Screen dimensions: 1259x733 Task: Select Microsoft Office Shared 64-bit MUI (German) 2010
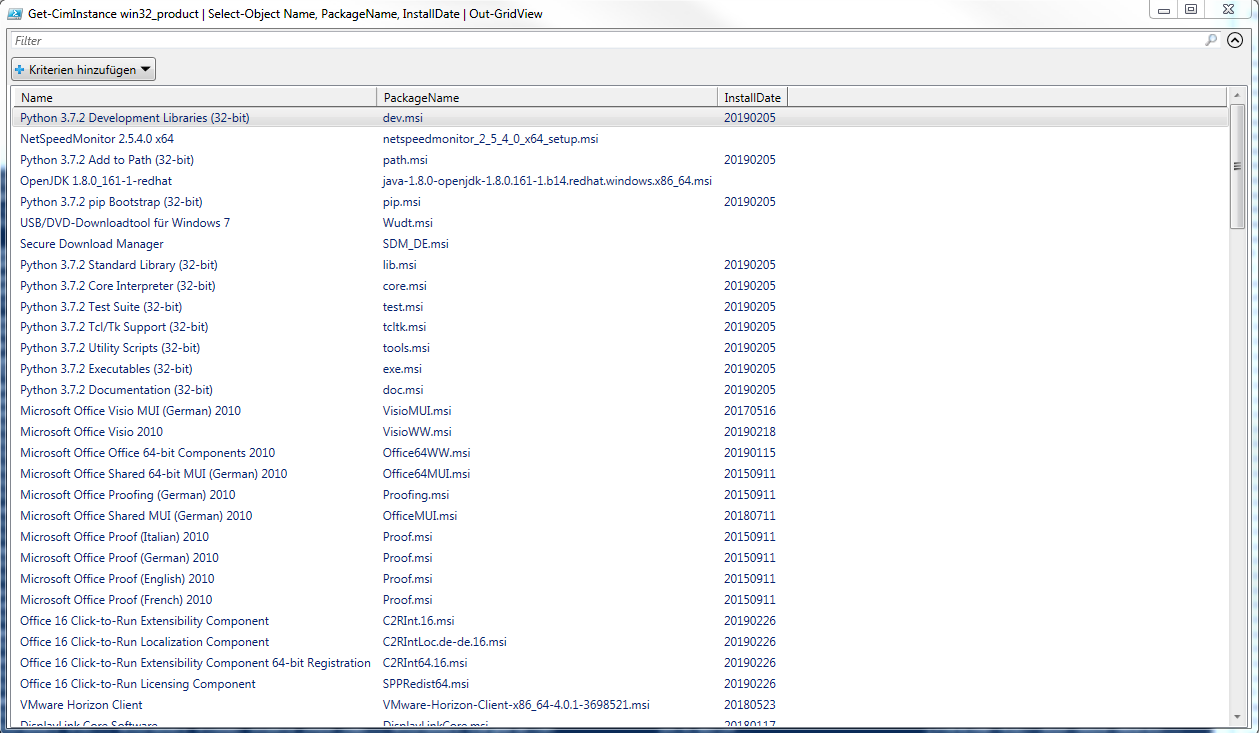point(620,474)
